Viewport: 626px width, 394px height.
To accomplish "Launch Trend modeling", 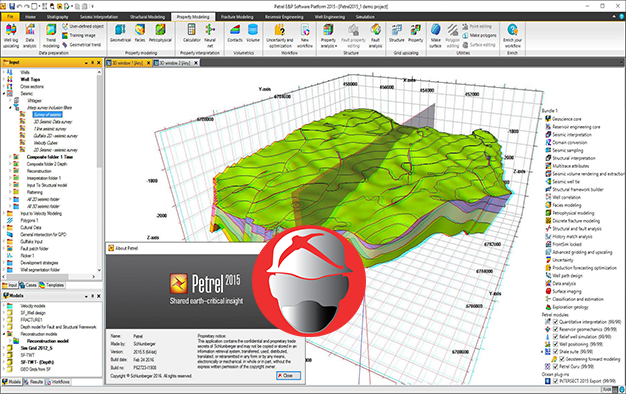I will (x=51, y=36).
